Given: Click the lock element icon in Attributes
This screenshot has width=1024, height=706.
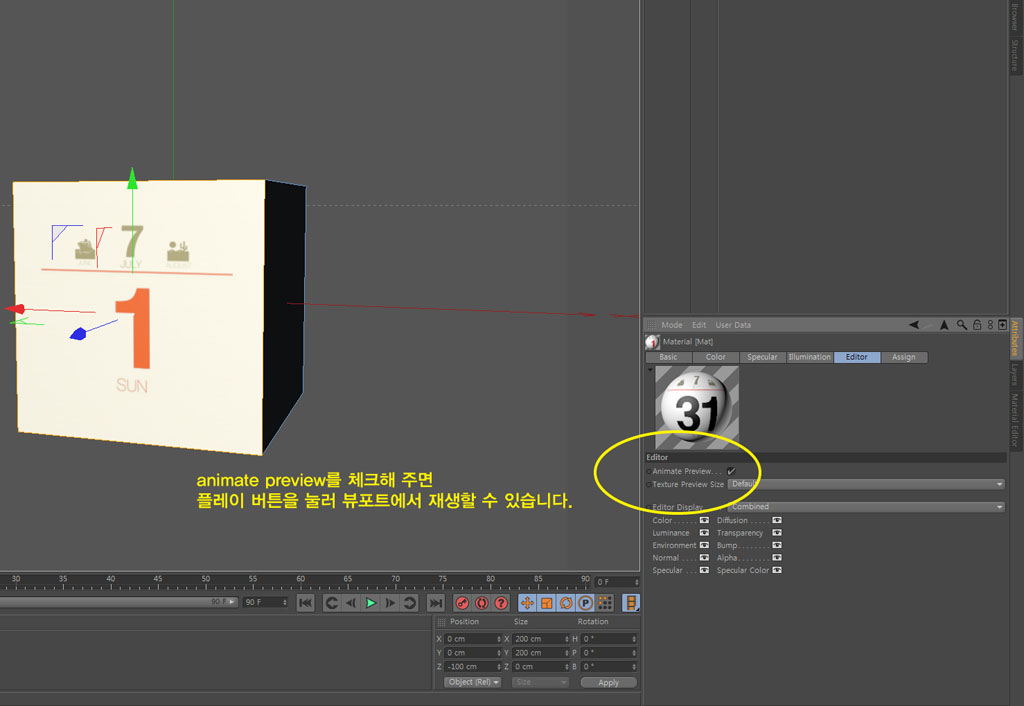Looking at the screenshot, I should pos(976,325).
